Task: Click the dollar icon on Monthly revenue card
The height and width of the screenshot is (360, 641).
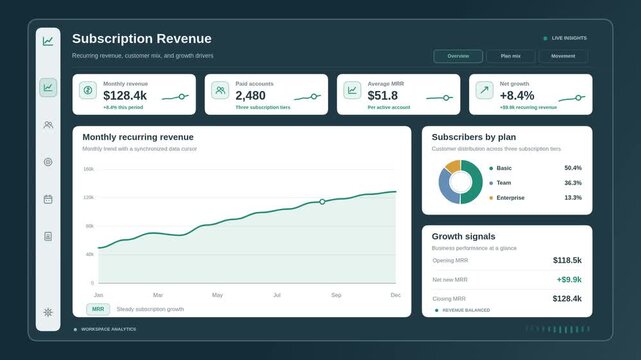Action: click(x=88, y=90)
